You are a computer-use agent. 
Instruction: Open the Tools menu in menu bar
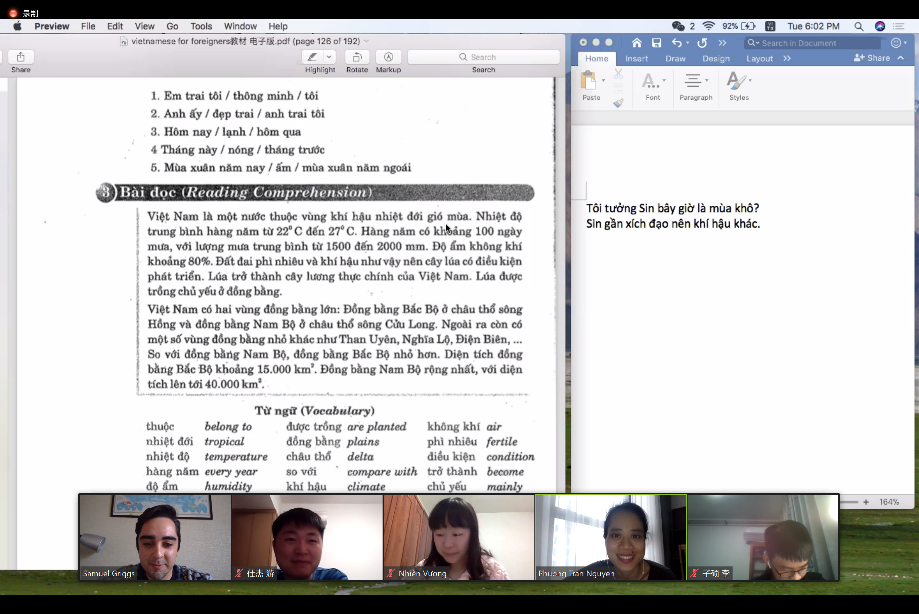click(x=201, y=26)
